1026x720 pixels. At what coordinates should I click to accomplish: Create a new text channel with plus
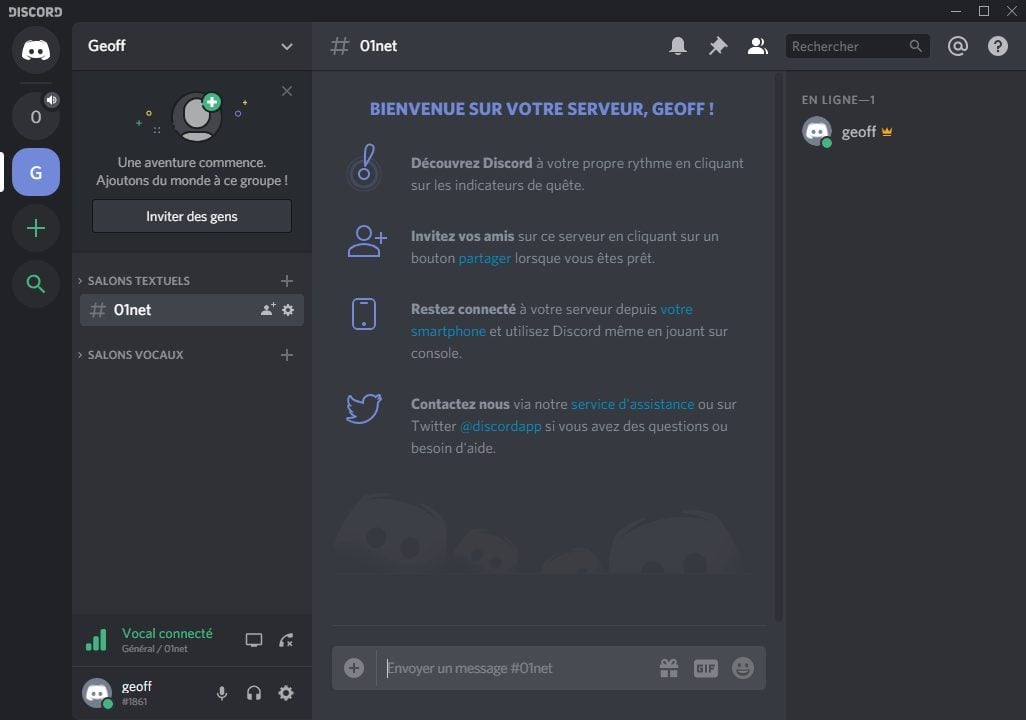287,281
